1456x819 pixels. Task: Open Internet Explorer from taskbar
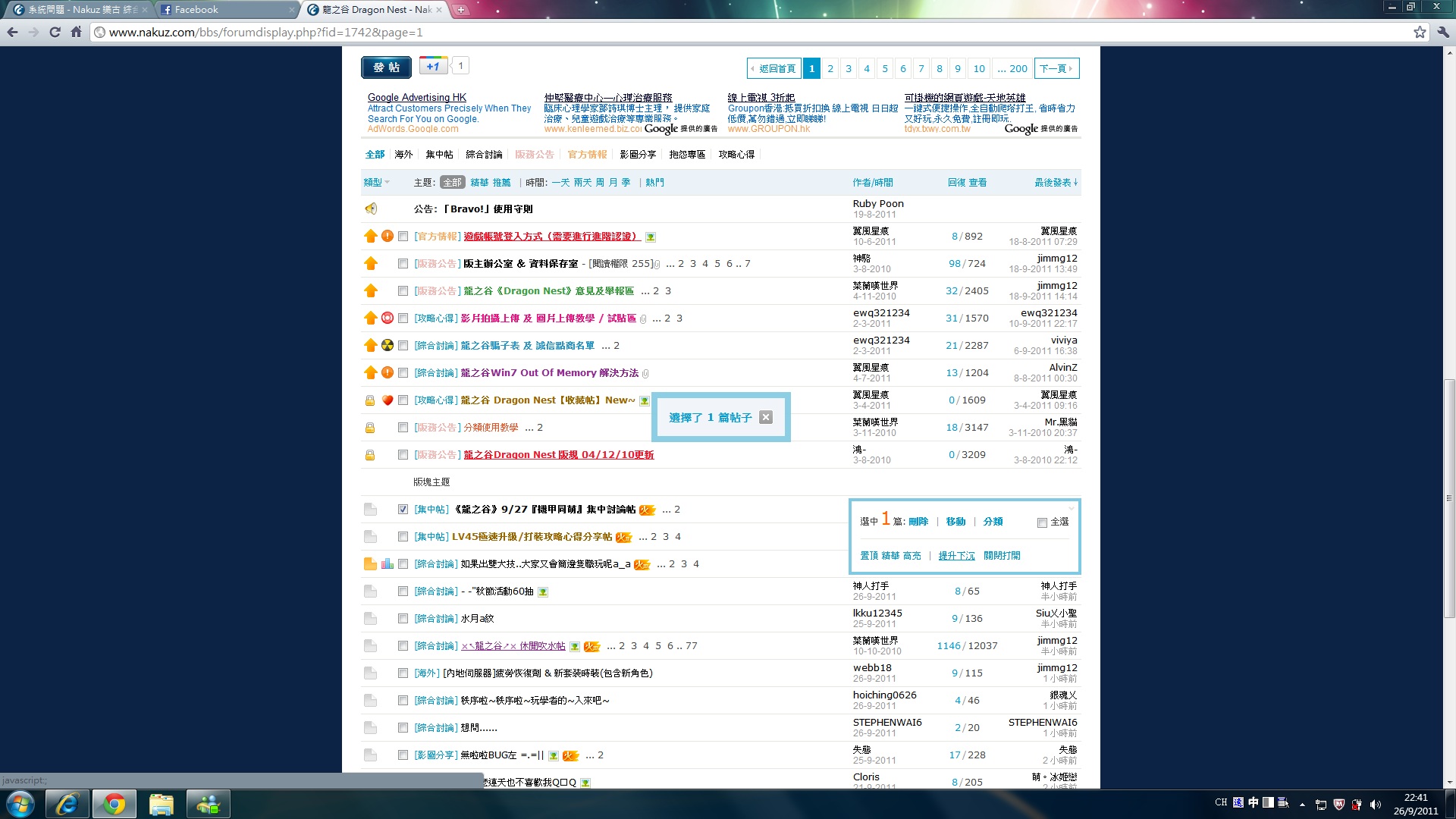(67, 804)
